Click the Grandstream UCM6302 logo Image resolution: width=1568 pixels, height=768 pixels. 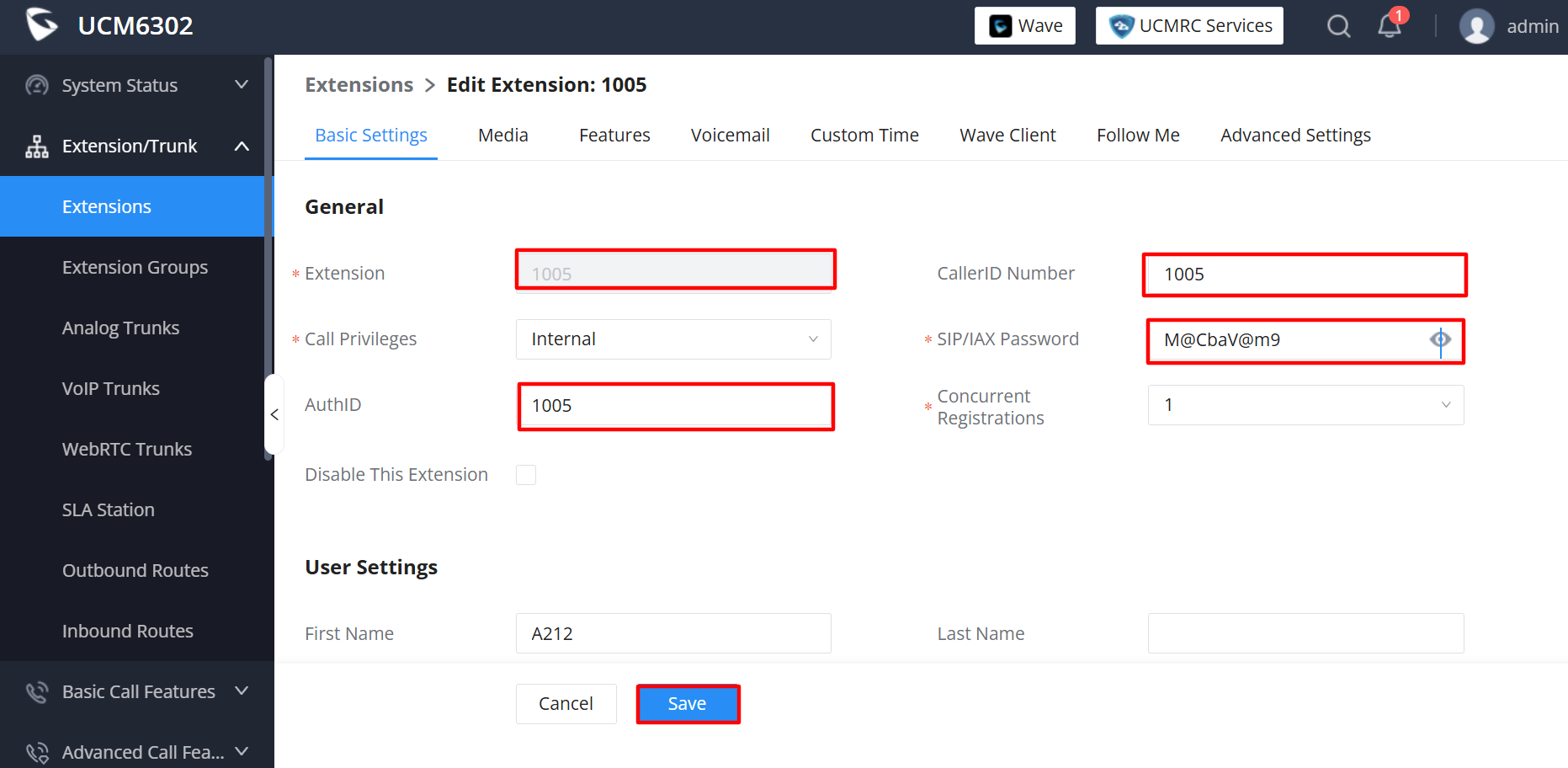click(41, 24)
